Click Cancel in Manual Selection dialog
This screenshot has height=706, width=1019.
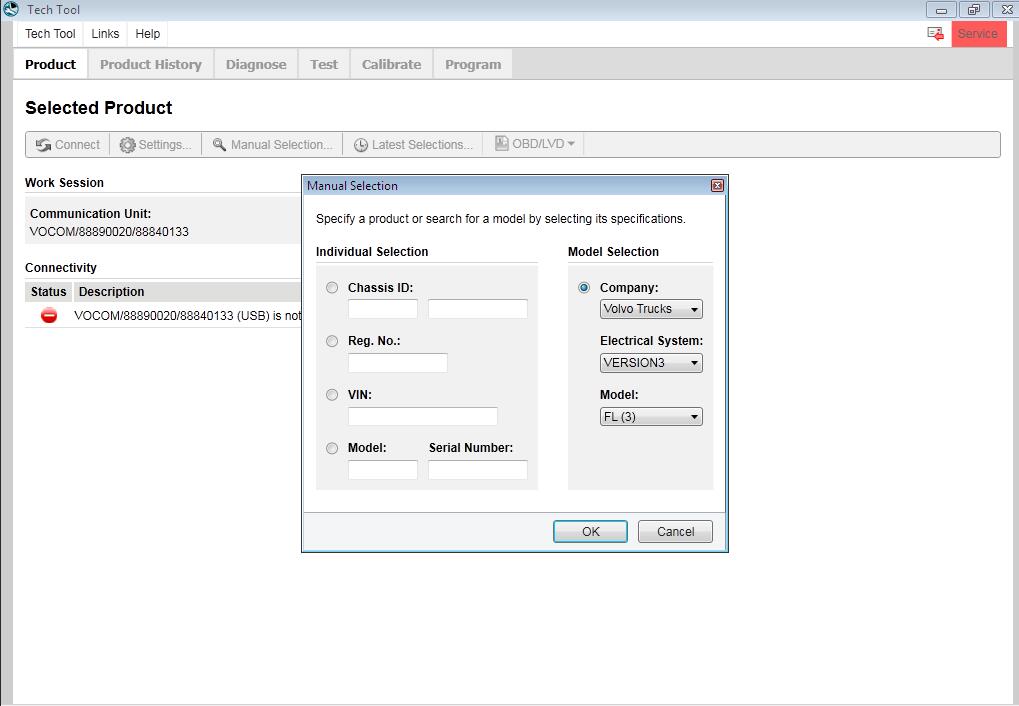pyautogui.click(x=675, y=532)
